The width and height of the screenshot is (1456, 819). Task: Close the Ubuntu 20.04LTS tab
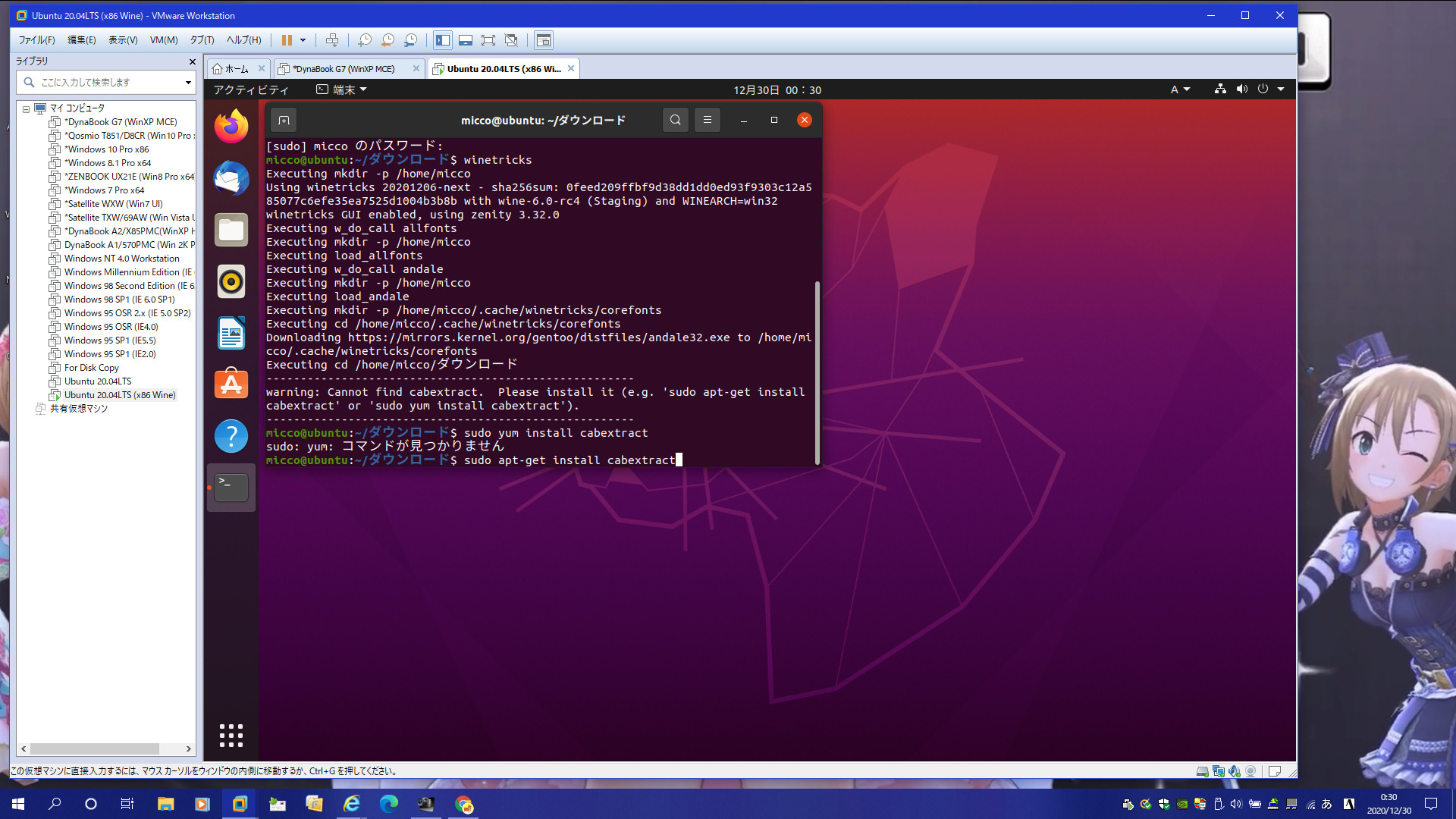tap(571, 68)
